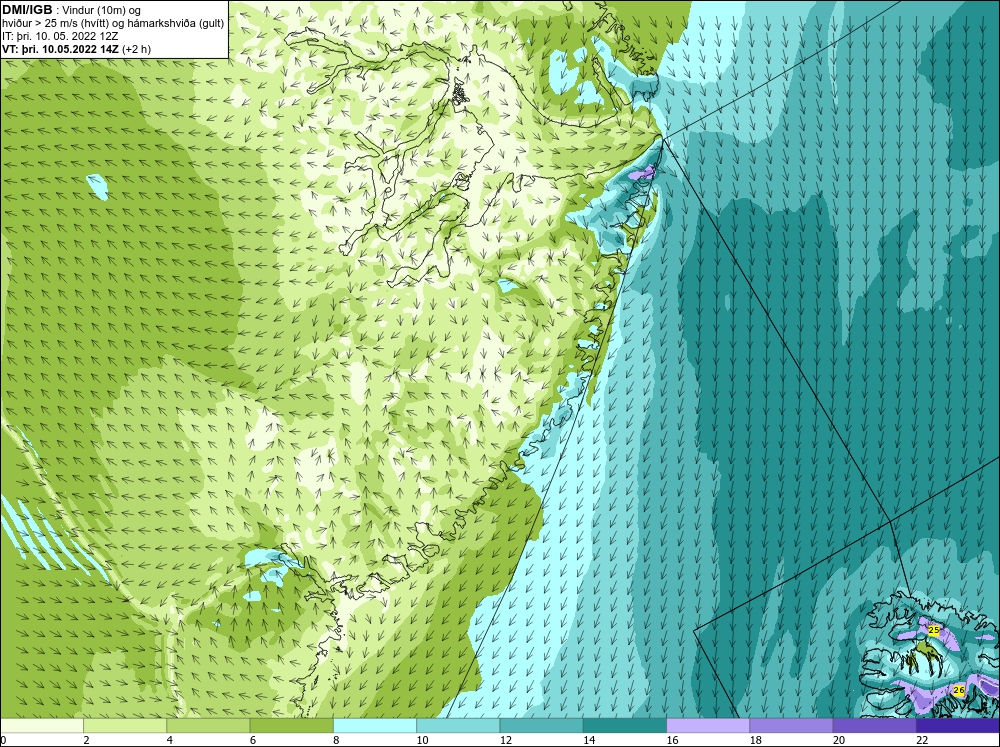Click legend scale number '12'
Screen dimensions: 1000x747
coord(506,740)
